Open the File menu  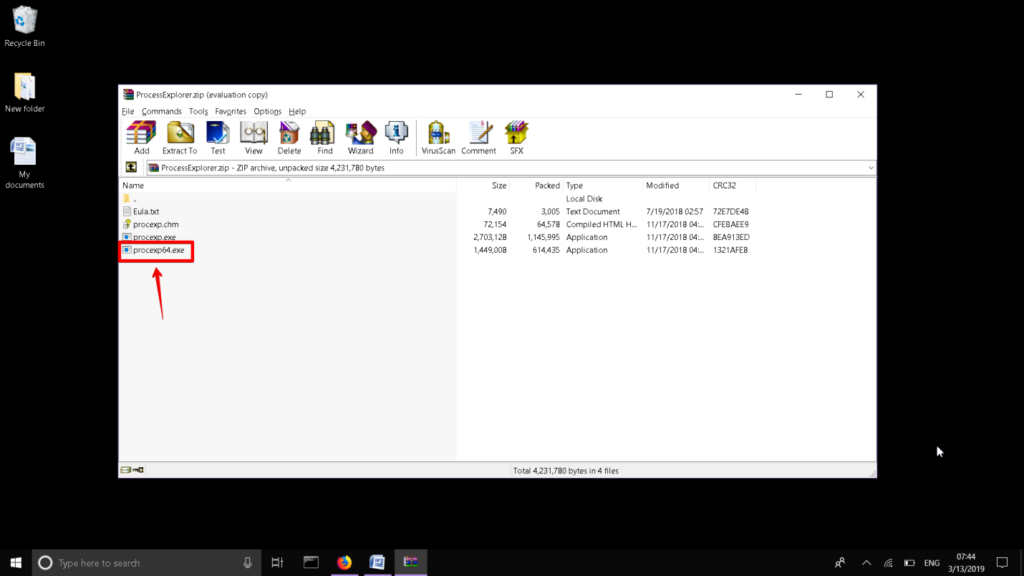pyautogui.click(x=128, y=111)
